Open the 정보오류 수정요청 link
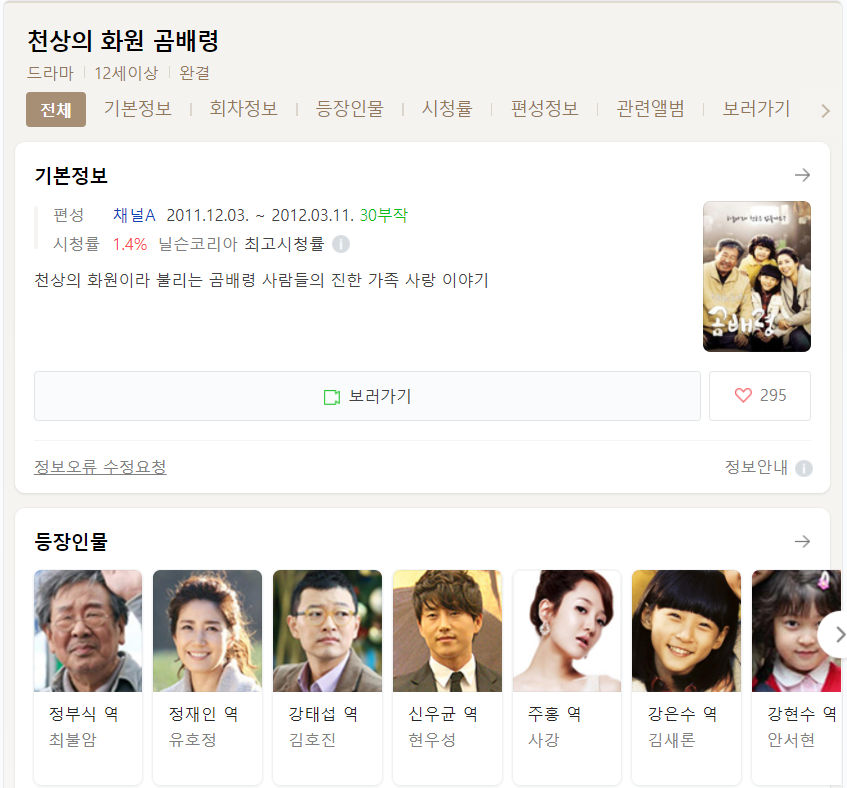Viewport: 847px width, 788px height. click(x=100, y=467)
